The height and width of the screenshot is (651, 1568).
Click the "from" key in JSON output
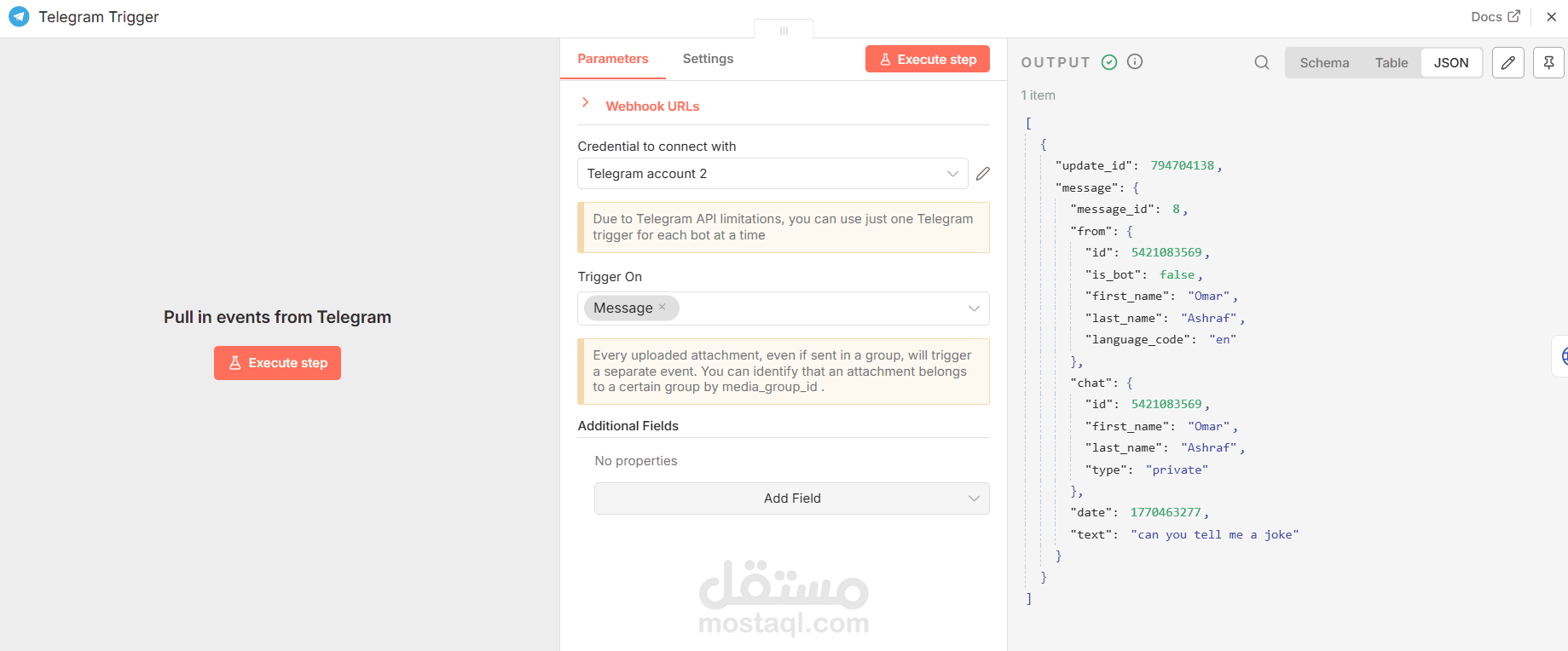[1094, 231]
